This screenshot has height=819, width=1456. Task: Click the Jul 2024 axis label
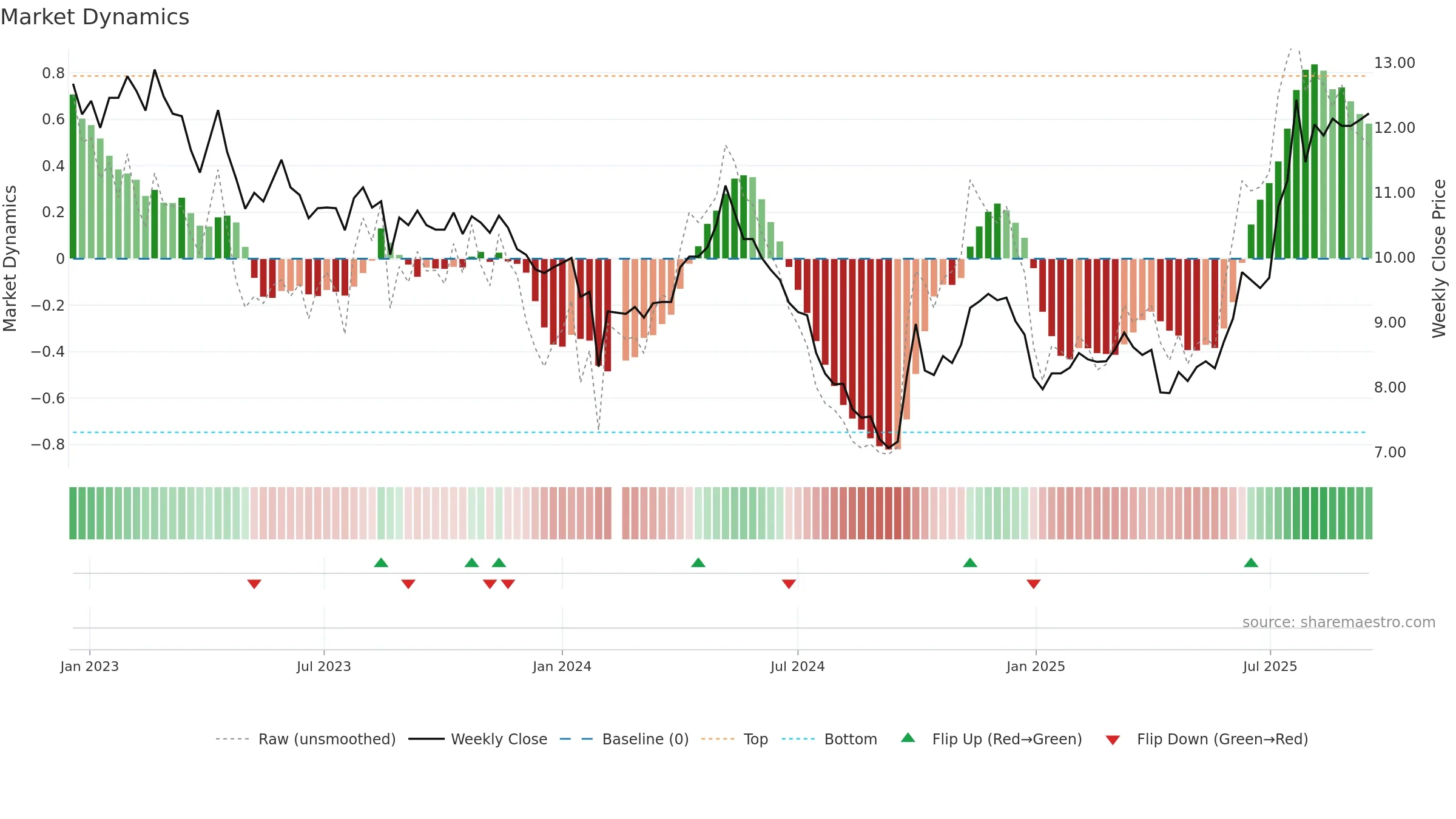pos(798,666)
